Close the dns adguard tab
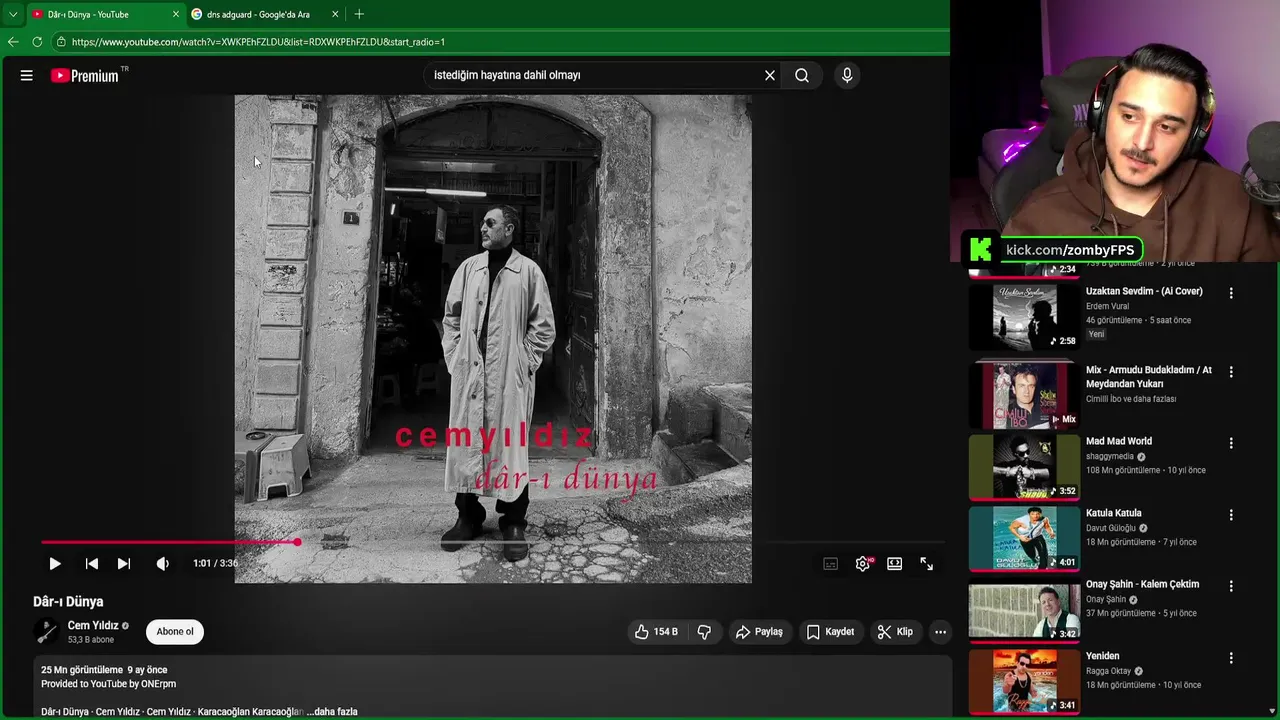 pyautogui.click(x=335, y=14)
